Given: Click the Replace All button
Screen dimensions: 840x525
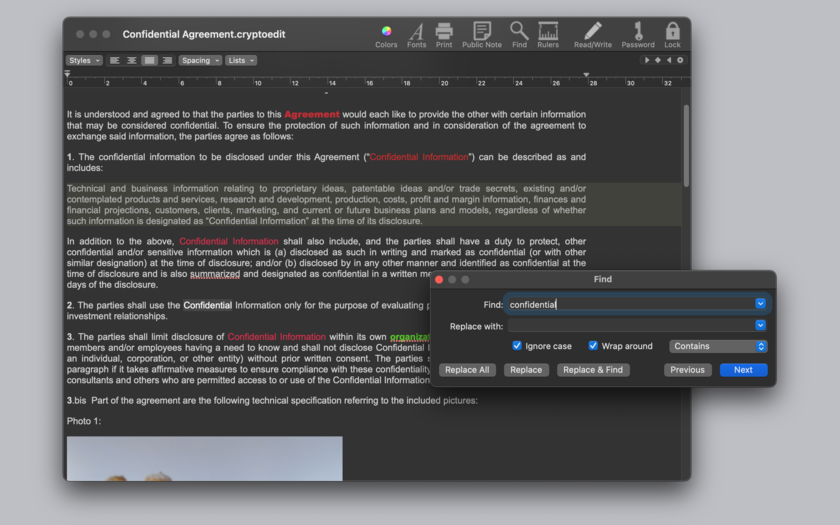Looking at the screenshot, I should (x=467, y=370).
